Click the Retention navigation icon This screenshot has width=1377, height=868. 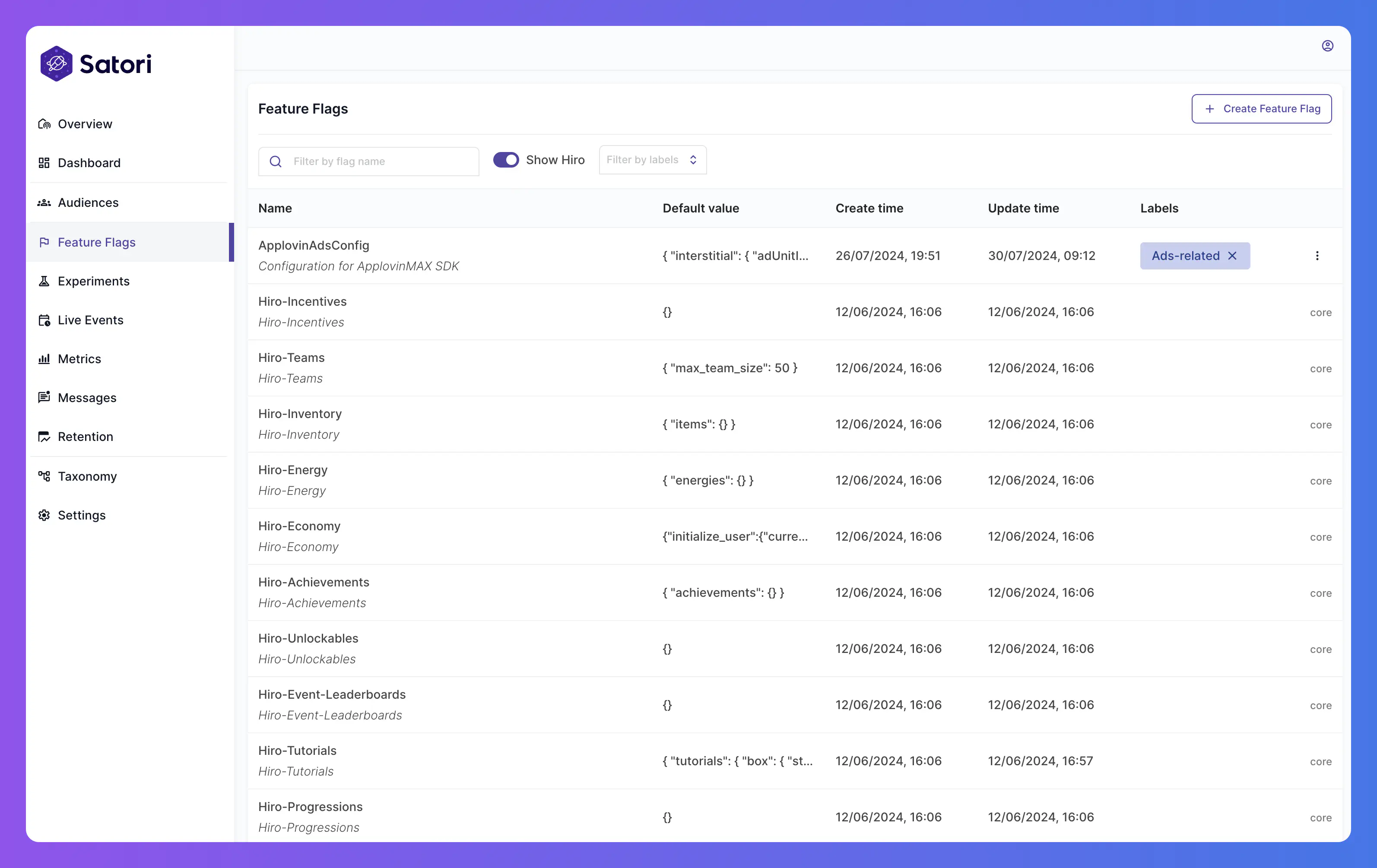(45, 436)
